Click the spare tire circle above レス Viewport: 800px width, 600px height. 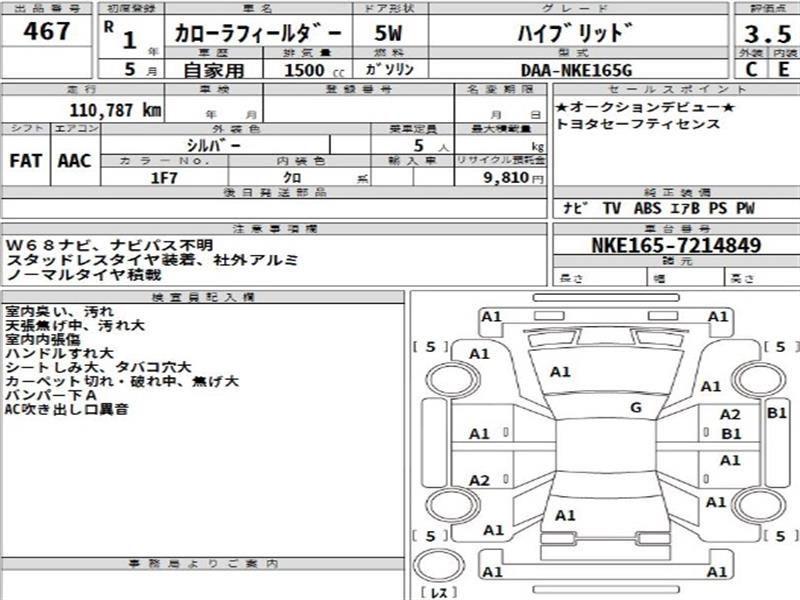click(x=439, y=564)
